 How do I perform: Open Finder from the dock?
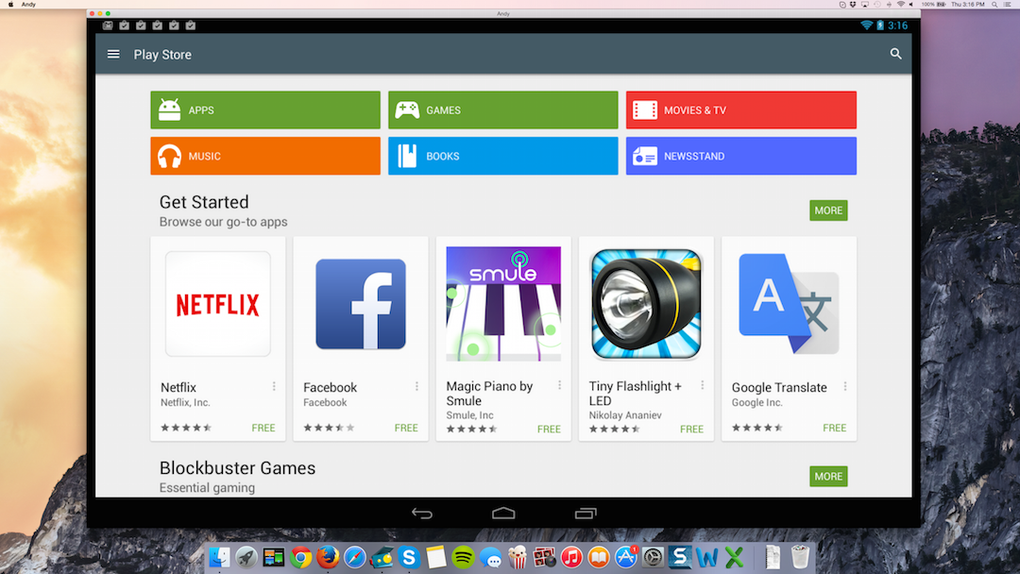pos(219,557)
